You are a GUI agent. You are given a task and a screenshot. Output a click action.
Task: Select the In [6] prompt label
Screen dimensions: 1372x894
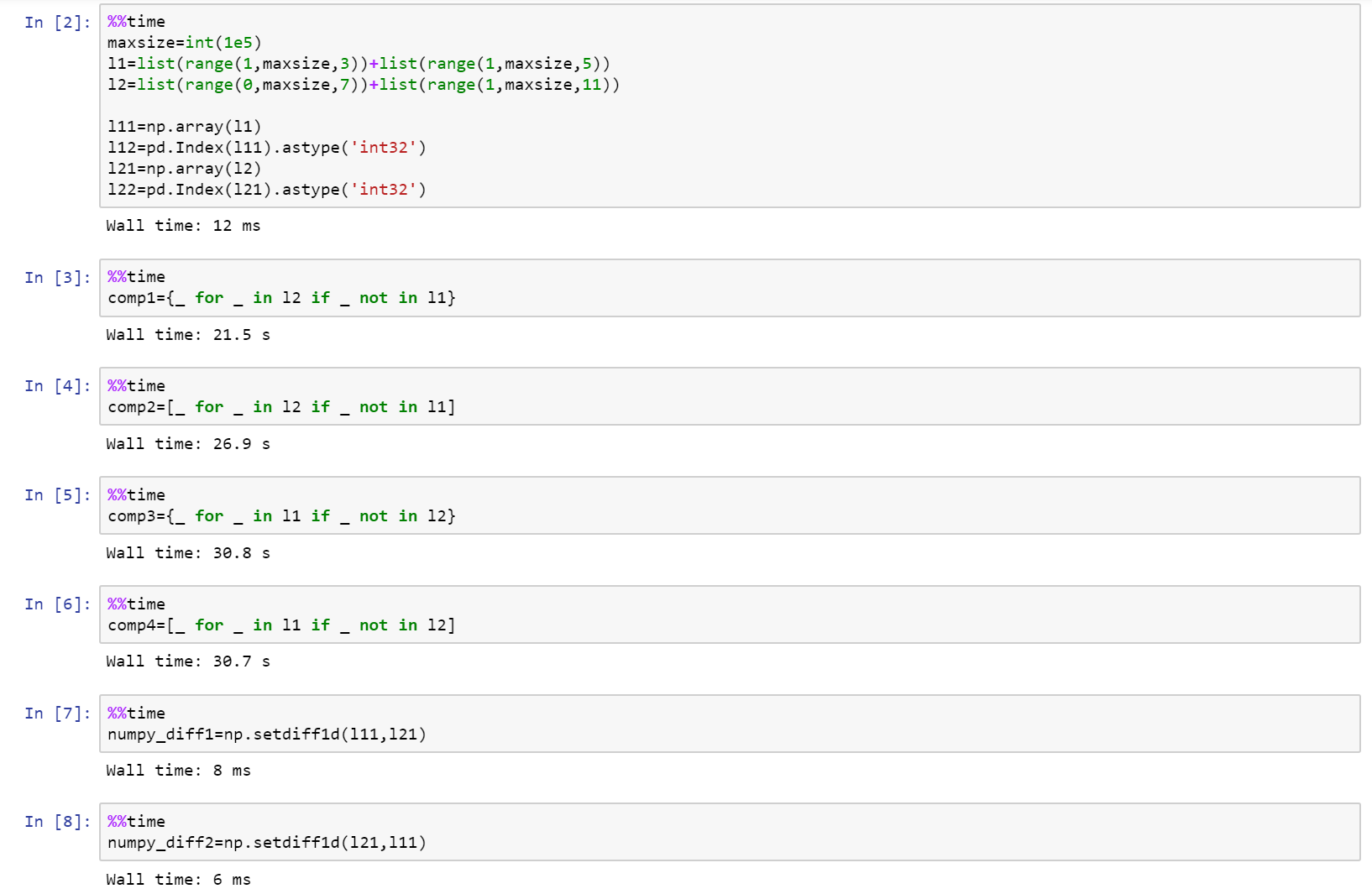tap(57, 604)
